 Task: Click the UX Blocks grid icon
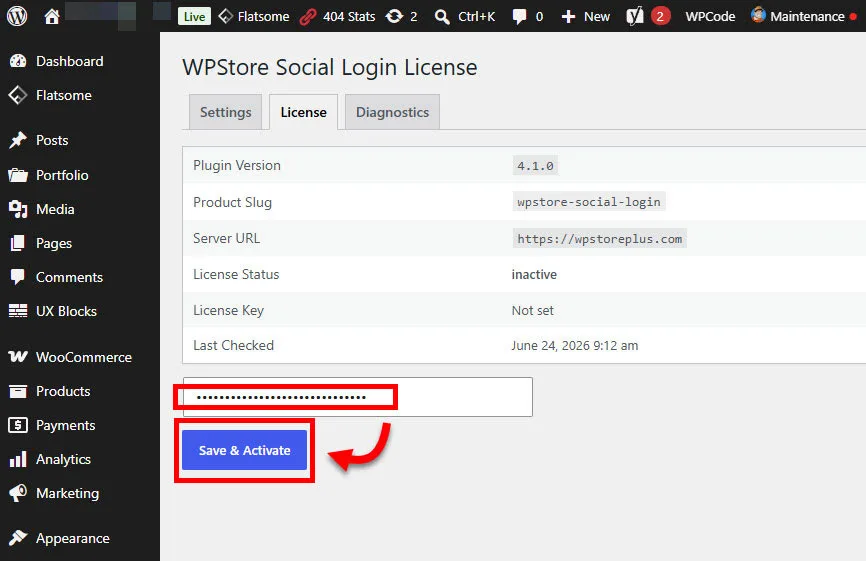pyautogui.click(x=18, y=311)
